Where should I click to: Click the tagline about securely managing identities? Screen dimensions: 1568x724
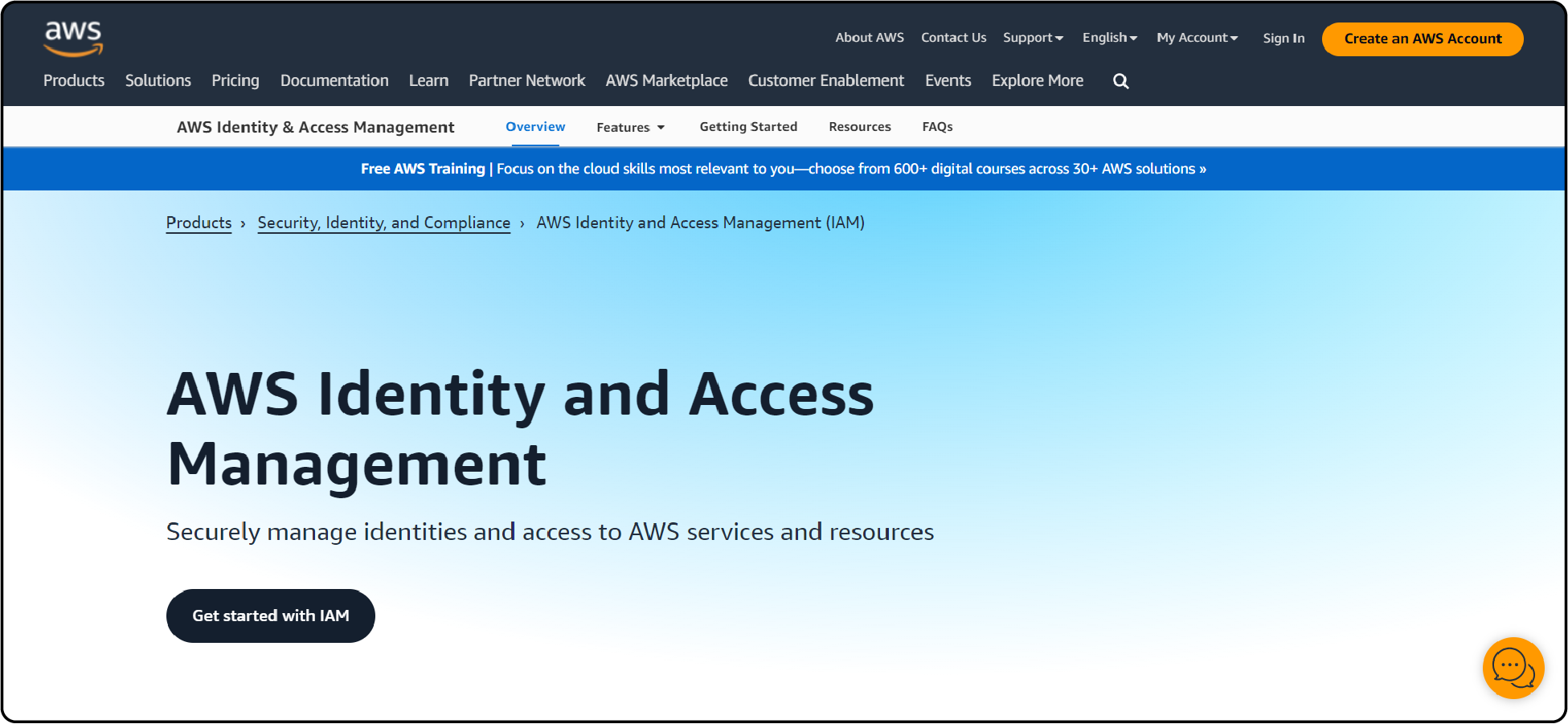click(550, 532)
